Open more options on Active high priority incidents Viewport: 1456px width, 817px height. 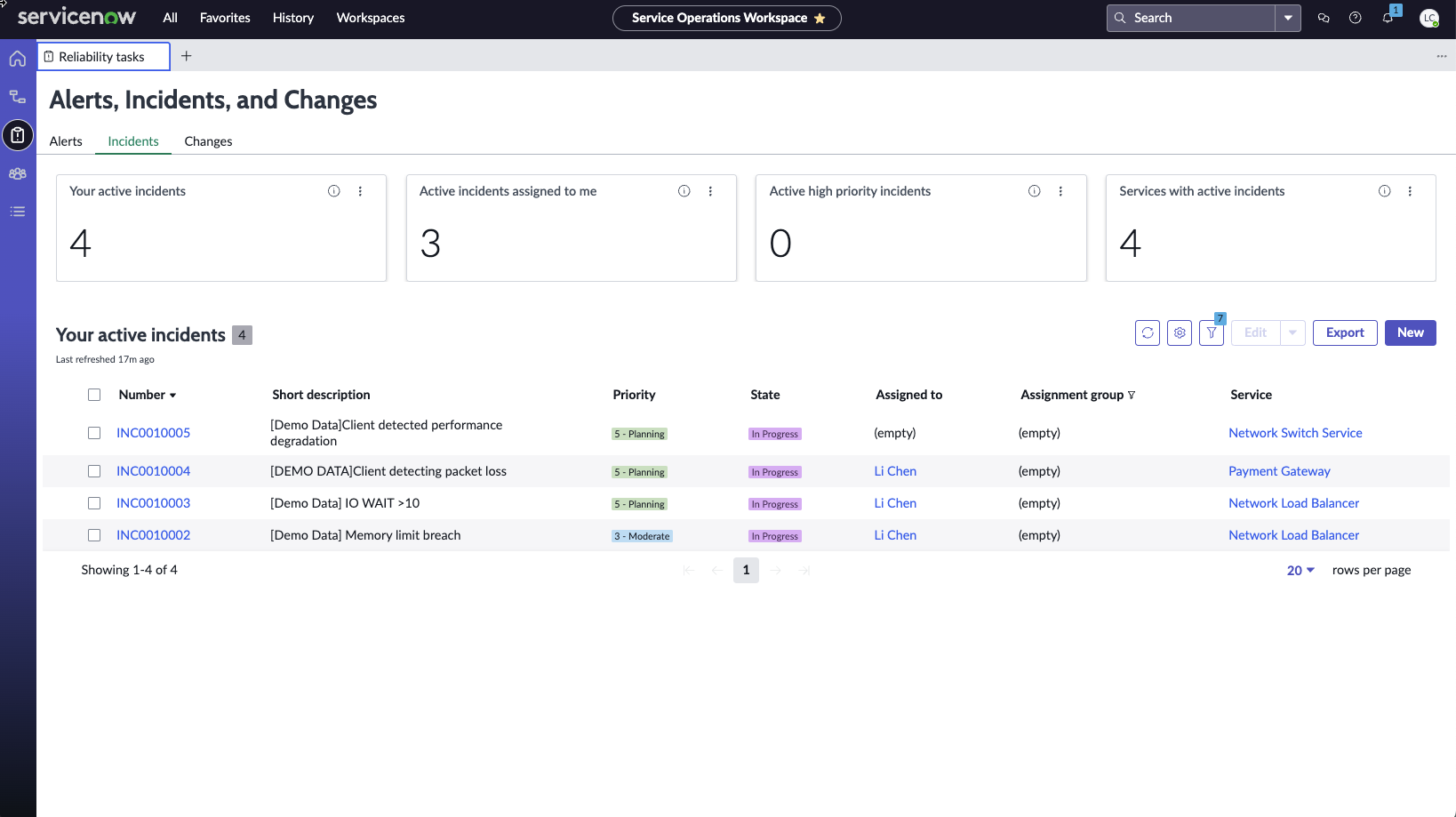(1060, 191)
